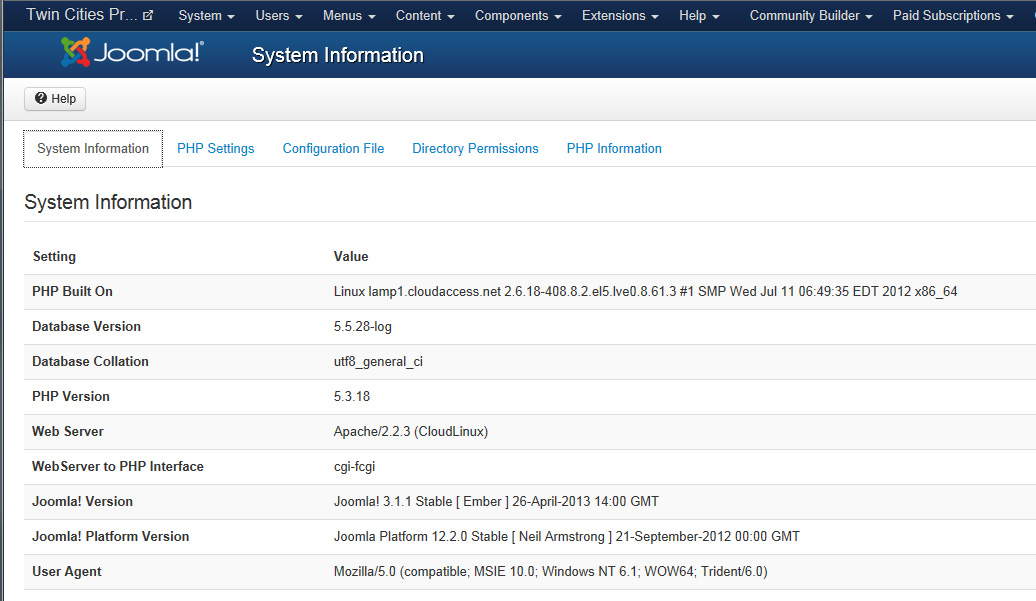1036x601 pixels.
Task: Click the Joomla! logo
Action: pos(132,52)
